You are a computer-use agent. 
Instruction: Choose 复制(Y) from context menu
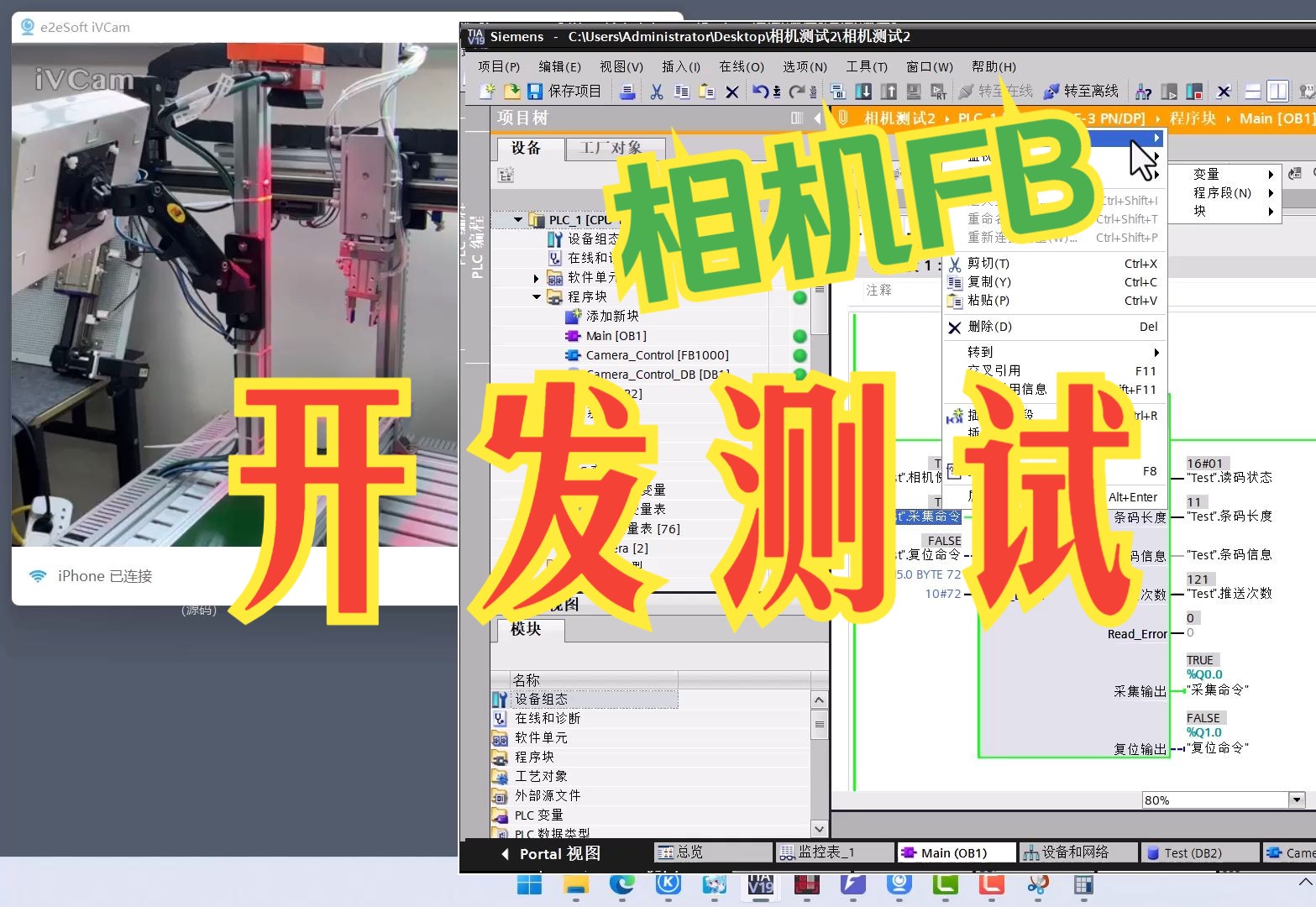click(x=1053, y=281)
